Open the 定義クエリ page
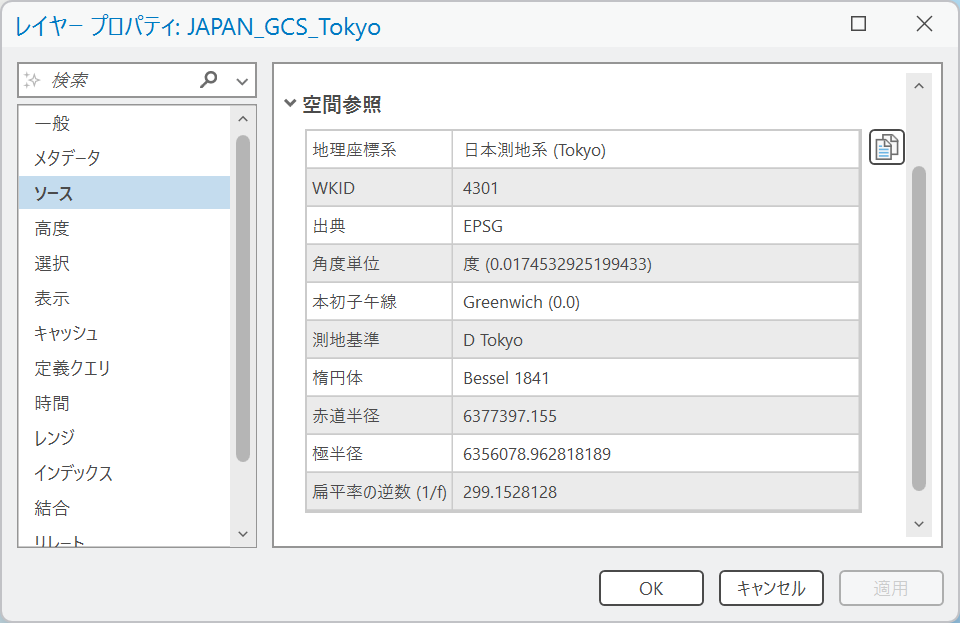This screenshot has width=960, height=623. pyautogui.click(x=72, y=368)
